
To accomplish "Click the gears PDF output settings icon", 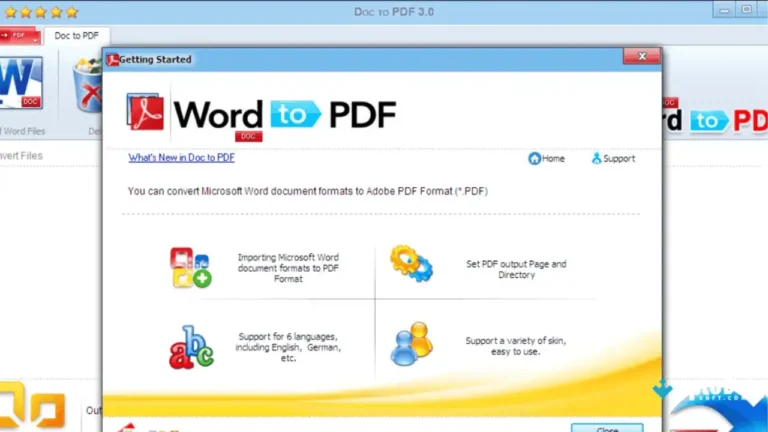I will click(411, 264).
